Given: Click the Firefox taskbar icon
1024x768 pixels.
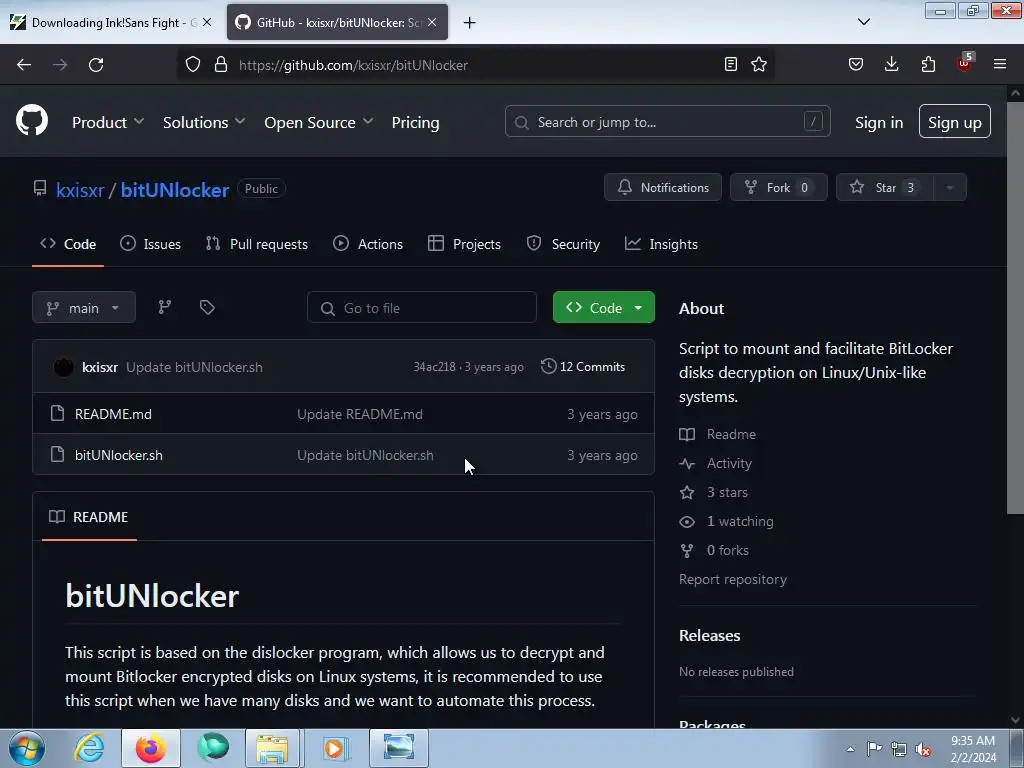Looking at the screenshot, I should (151, 748).
